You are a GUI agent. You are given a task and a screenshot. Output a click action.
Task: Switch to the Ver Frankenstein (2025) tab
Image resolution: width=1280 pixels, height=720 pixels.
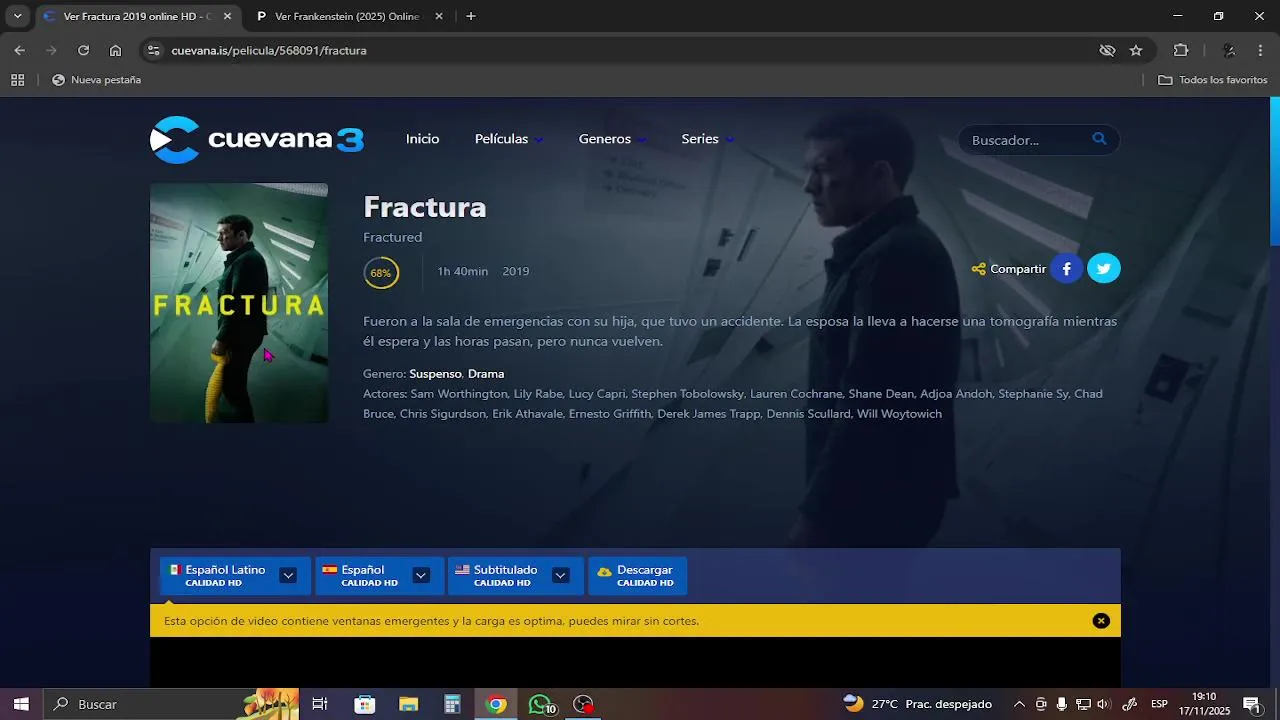pos(348,16)
